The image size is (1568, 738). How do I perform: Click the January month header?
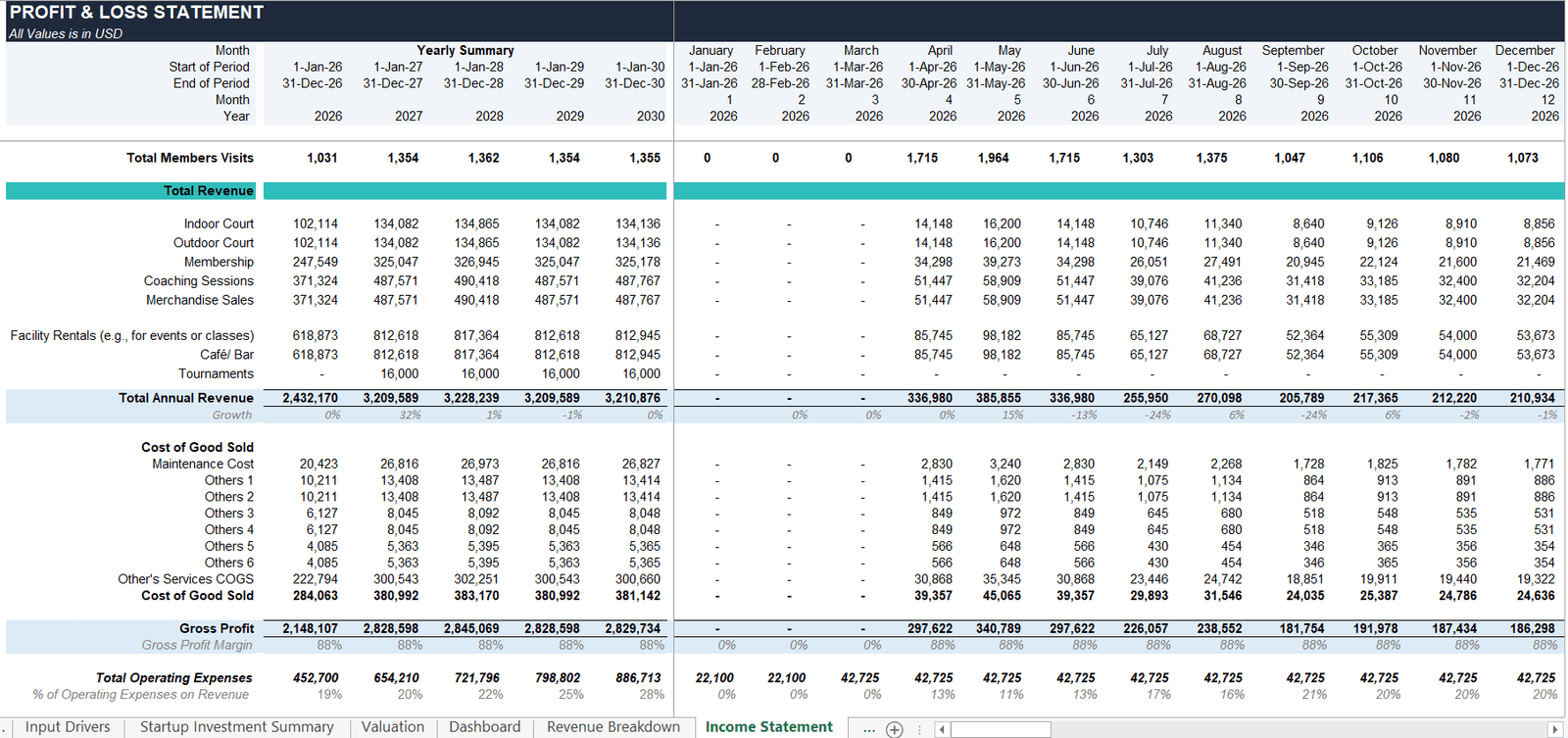711,50
